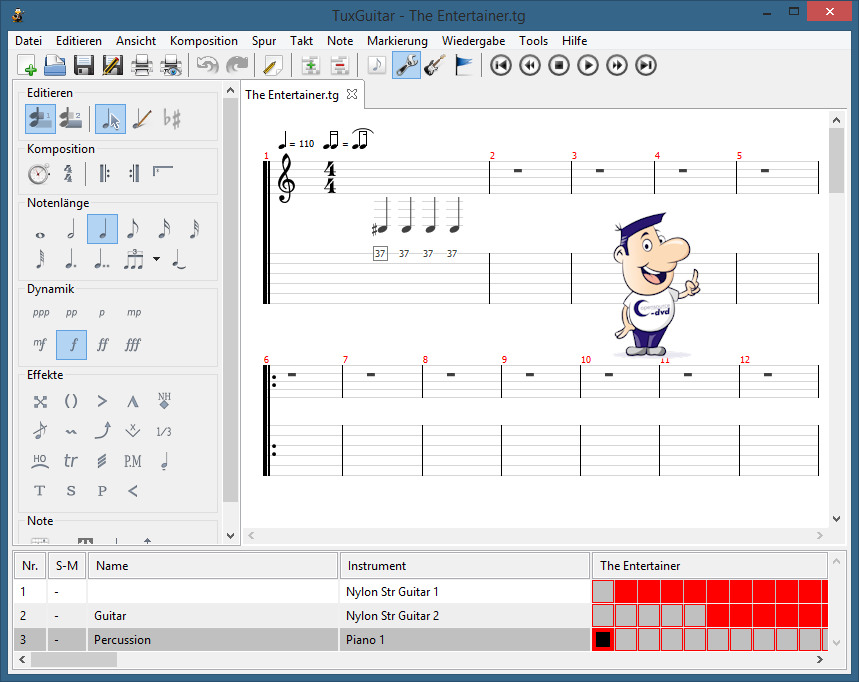This screenshot has height=682, width=859.
Task: Close the The Entertainer.tg tab
Action: (x=351, y=95)
